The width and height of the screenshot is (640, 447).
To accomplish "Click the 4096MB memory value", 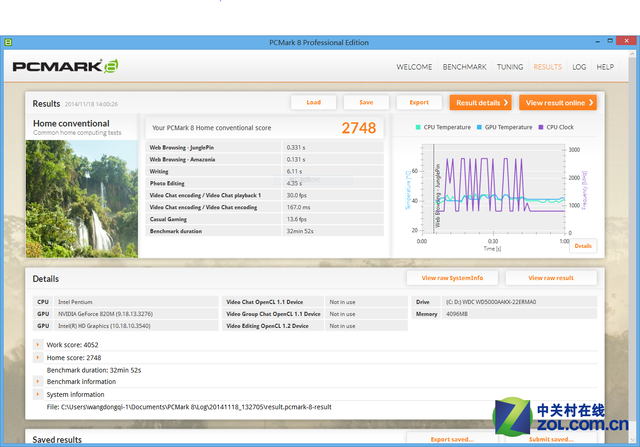I will click(457, 314).
